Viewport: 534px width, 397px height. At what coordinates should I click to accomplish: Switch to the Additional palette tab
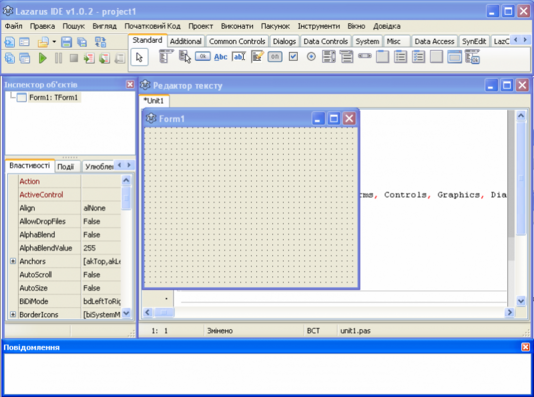coord(186,41)
